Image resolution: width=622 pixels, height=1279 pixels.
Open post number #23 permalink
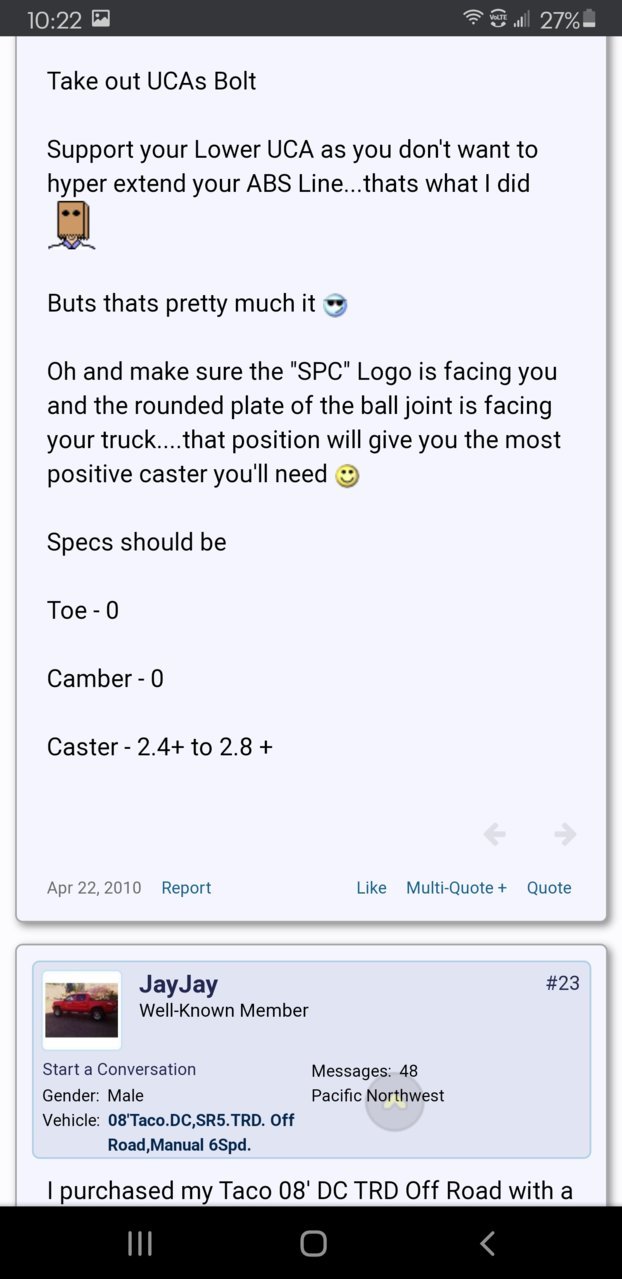point(563,983)
